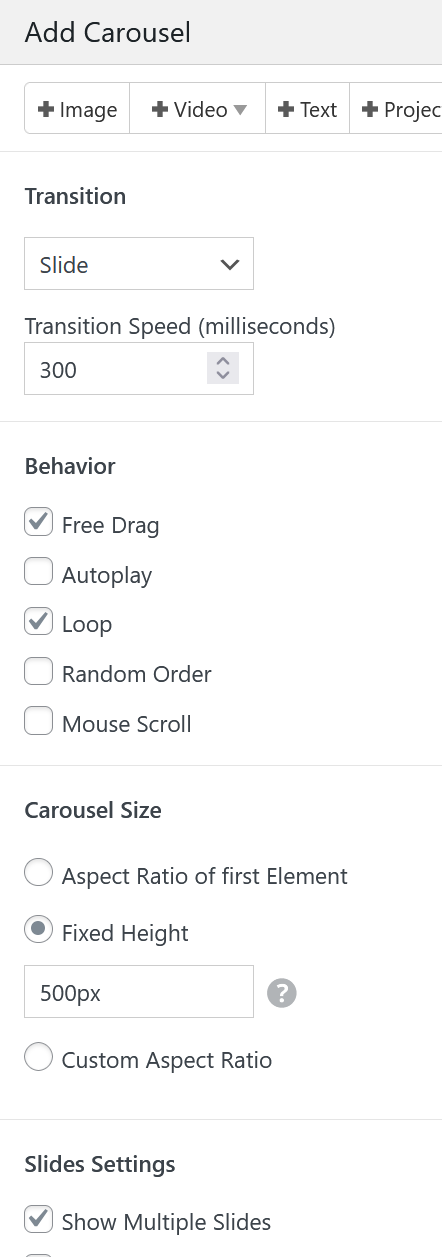Select Aspect Ratio of first Element
The image size is (442, 1257).
point(39,874)
